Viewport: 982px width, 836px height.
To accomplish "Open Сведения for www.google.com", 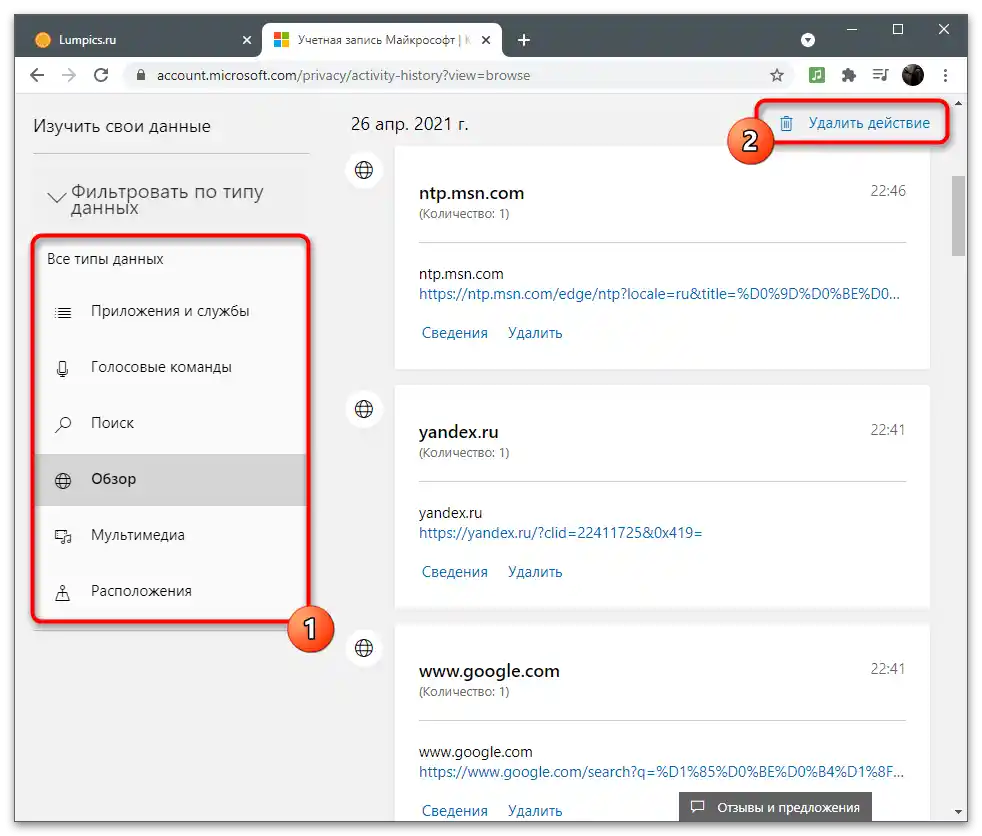I will (455, 811).
